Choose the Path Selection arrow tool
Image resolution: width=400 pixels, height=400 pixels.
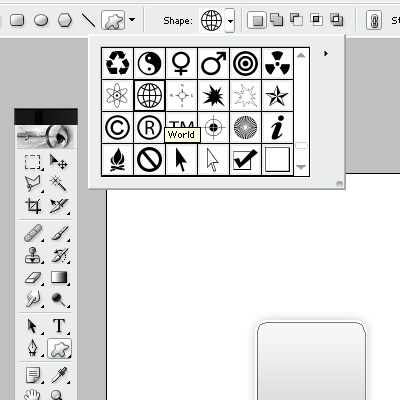[x=33, y=326]
